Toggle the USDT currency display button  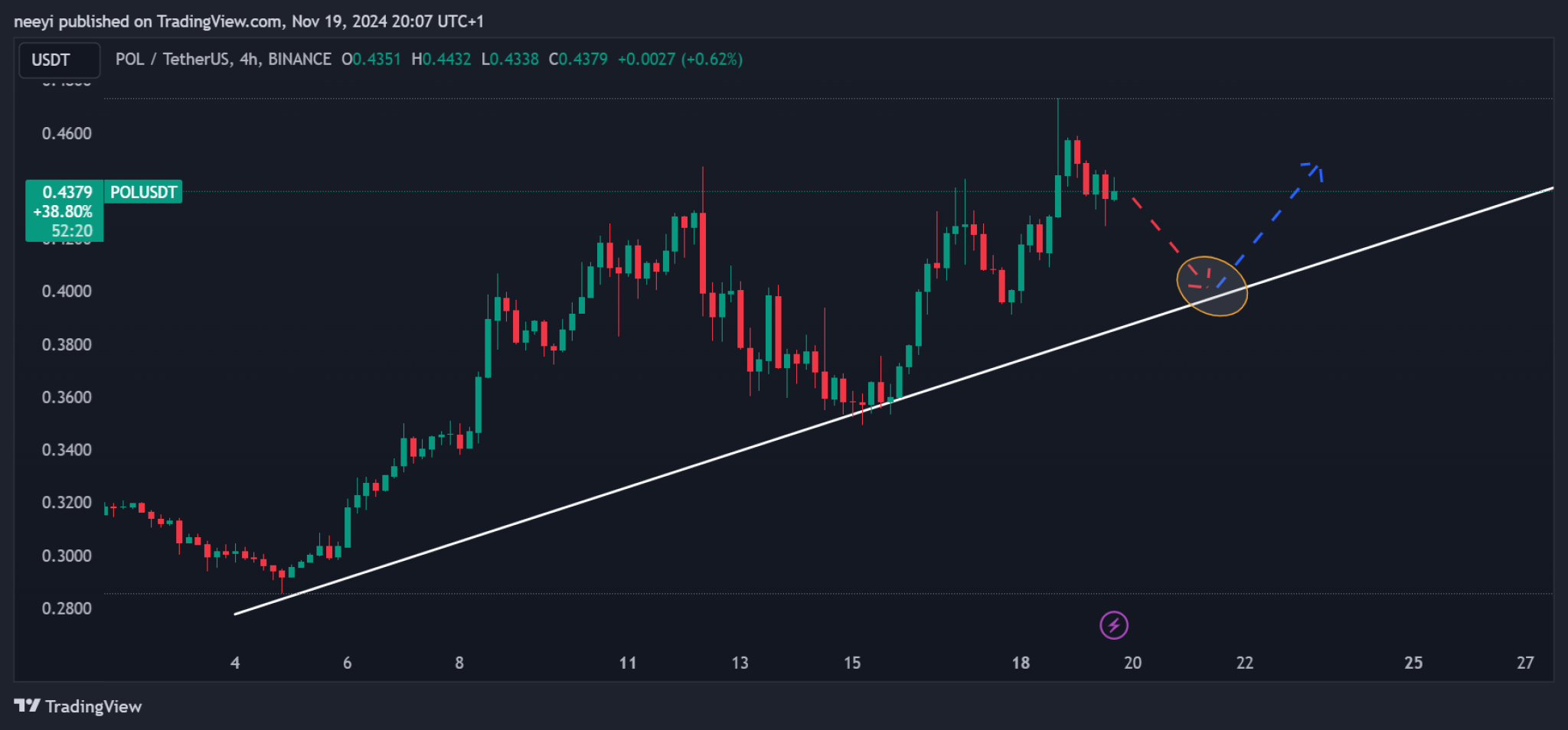coord(59,59)
